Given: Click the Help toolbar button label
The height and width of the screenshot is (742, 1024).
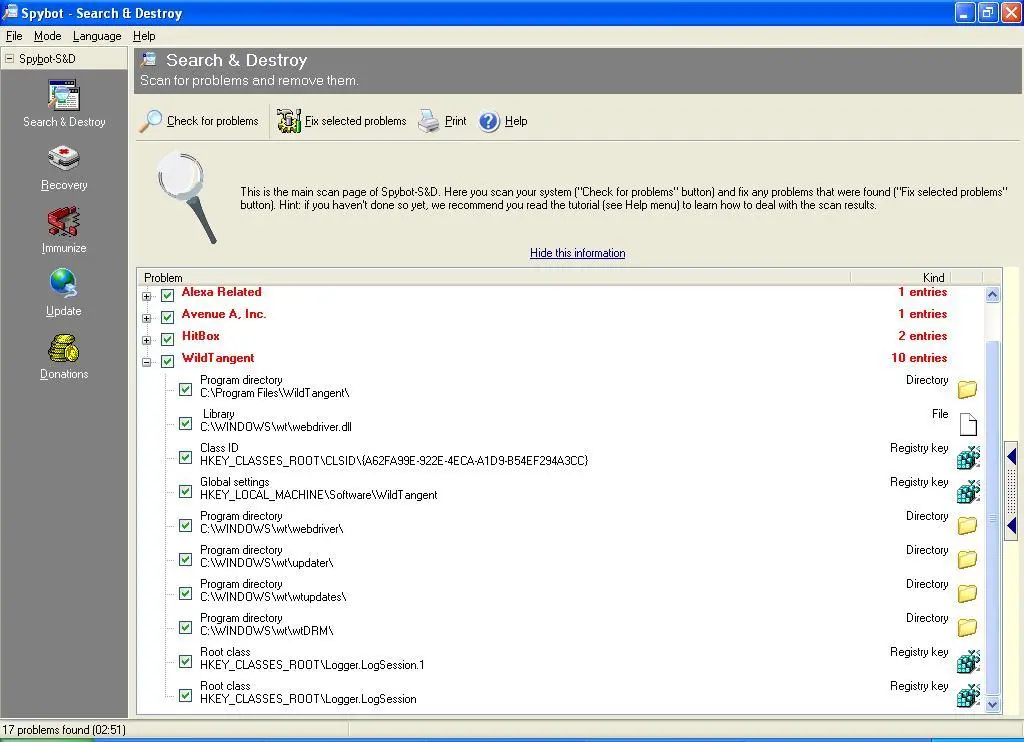Looking at the screenshot, I should (516, 121).
